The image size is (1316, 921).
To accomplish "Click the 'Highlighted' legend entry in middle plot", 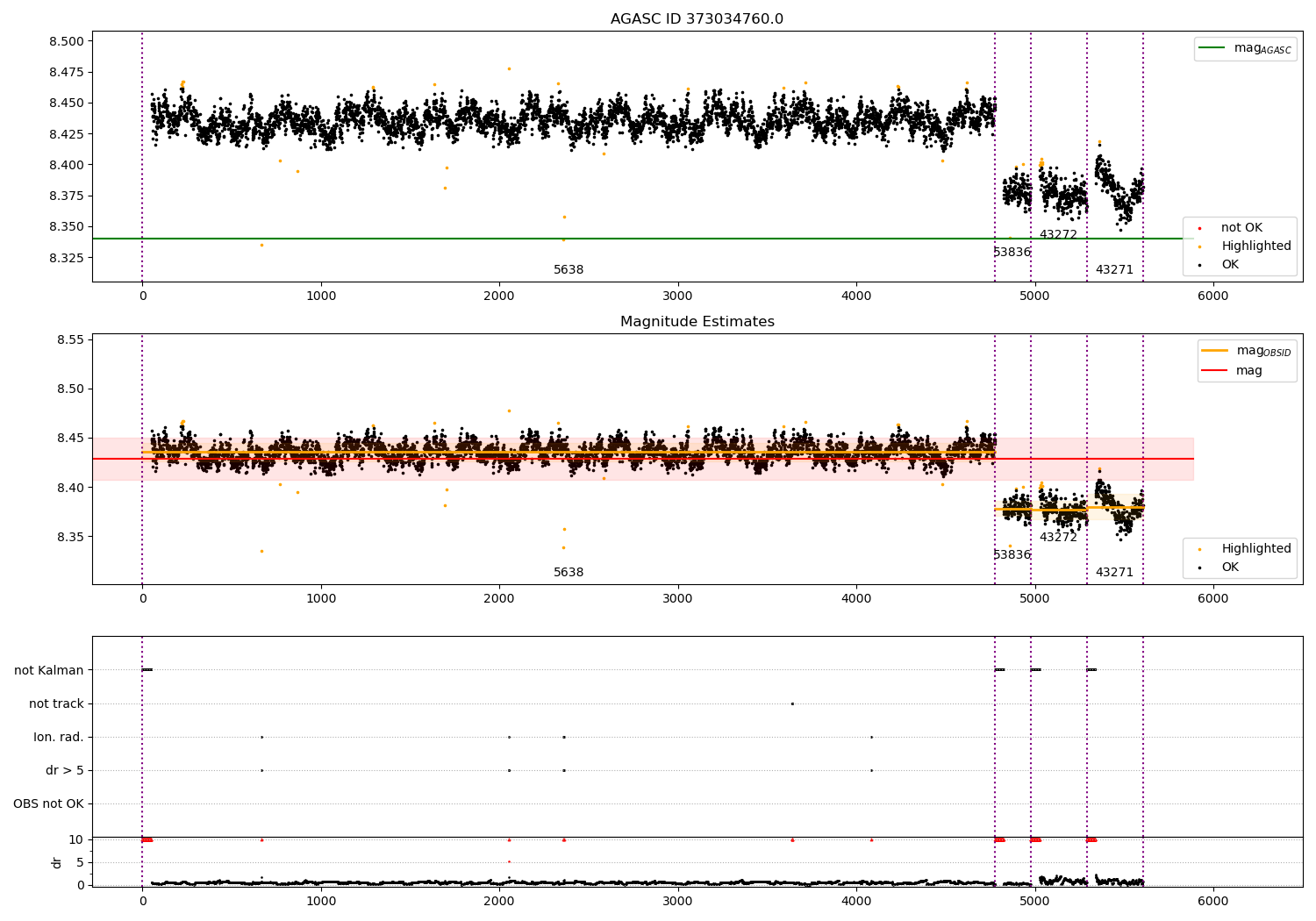I will pyautogui.click(x=1255, y=549).
